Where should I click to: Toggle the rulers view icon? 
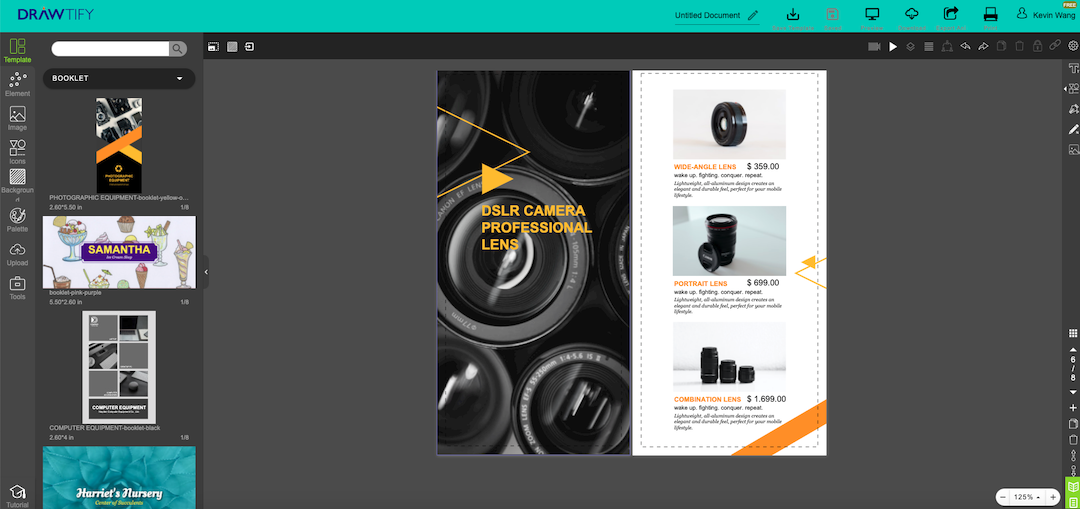tap(214, 47)
